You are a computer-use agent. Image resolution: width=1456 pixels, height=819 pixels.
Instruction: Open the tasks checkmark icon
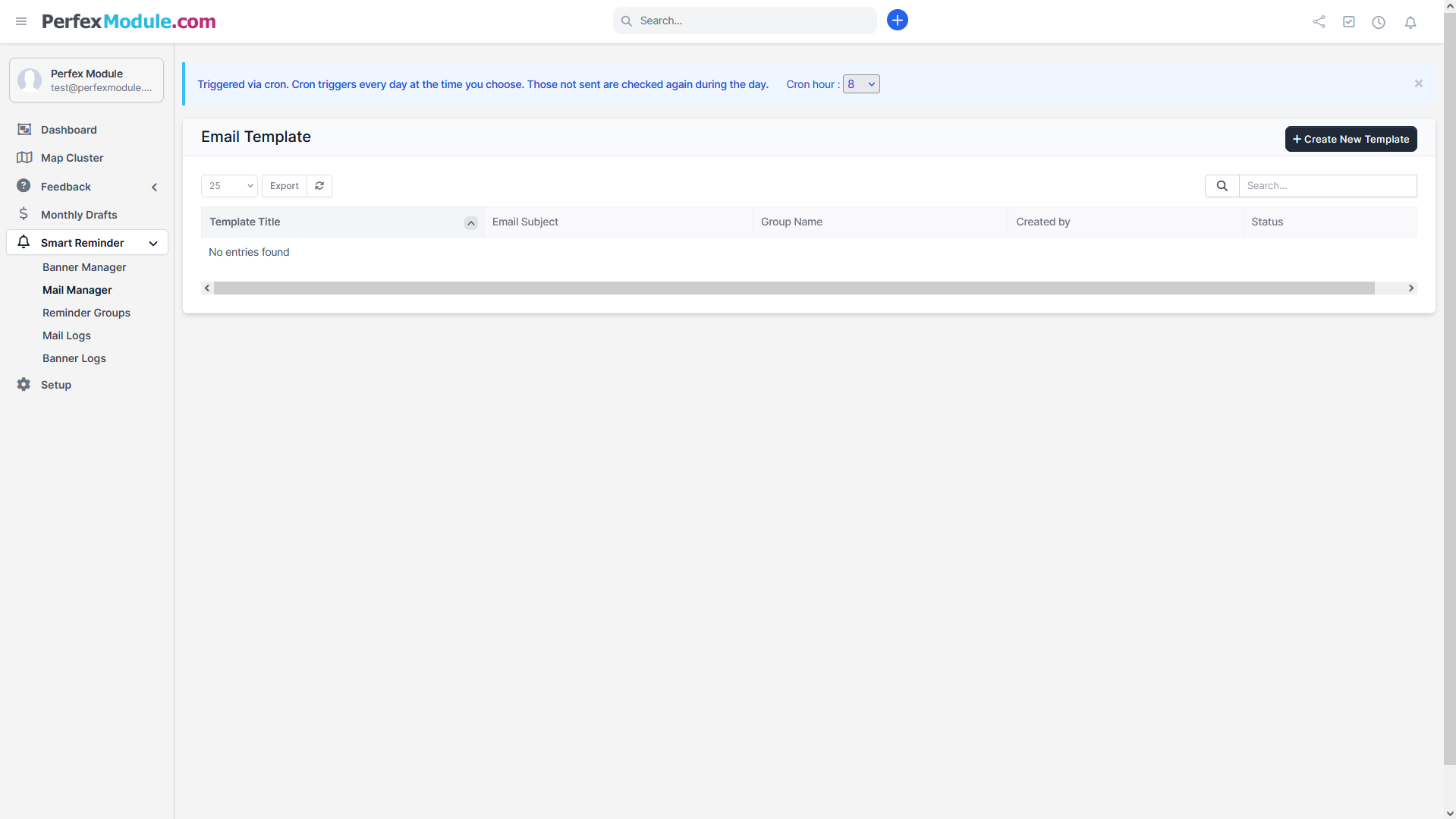(1348, 22)
